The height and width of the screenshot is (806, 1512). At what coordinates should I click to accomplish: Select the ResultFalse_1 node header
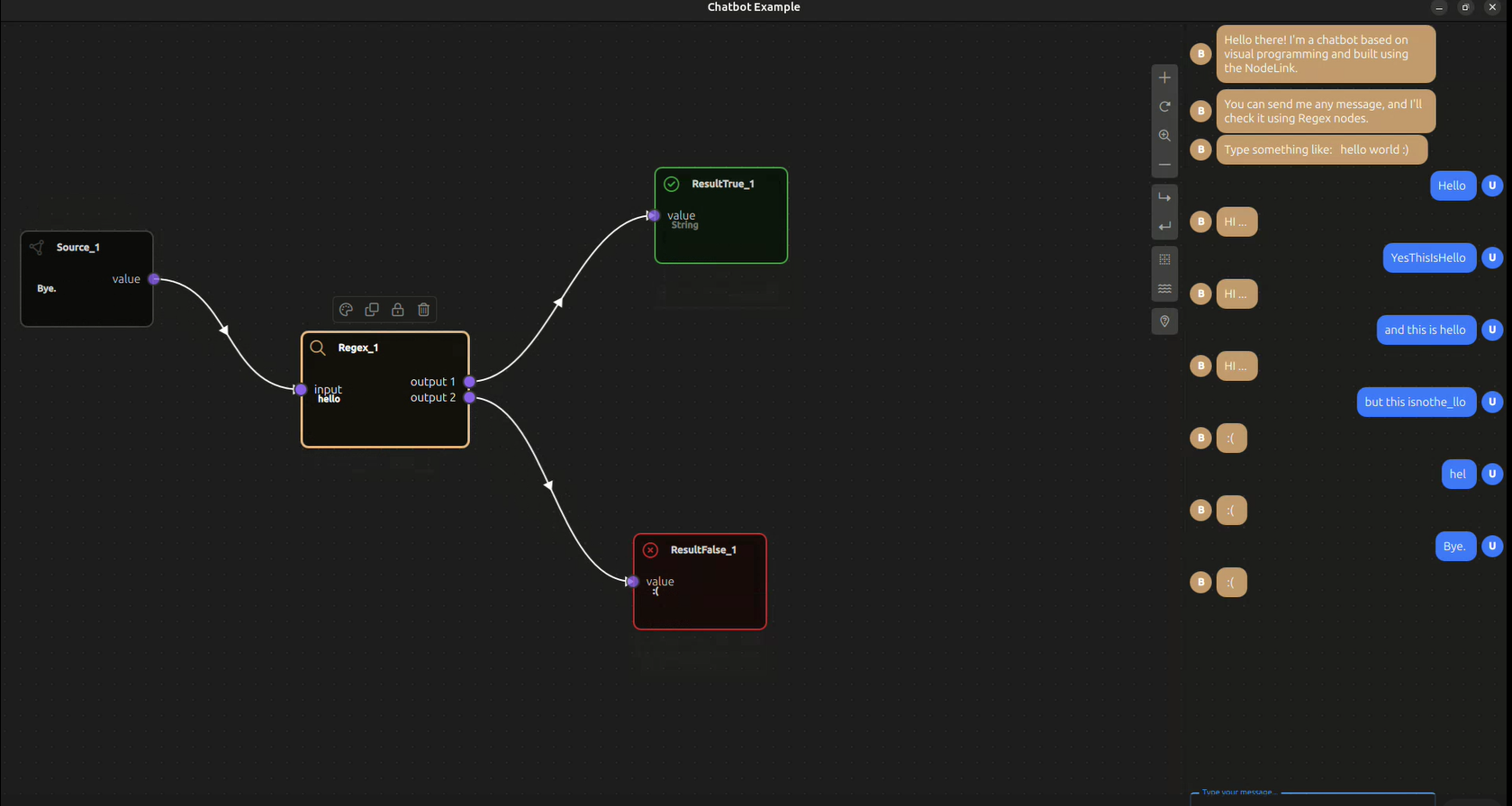(x=702, y=550)
